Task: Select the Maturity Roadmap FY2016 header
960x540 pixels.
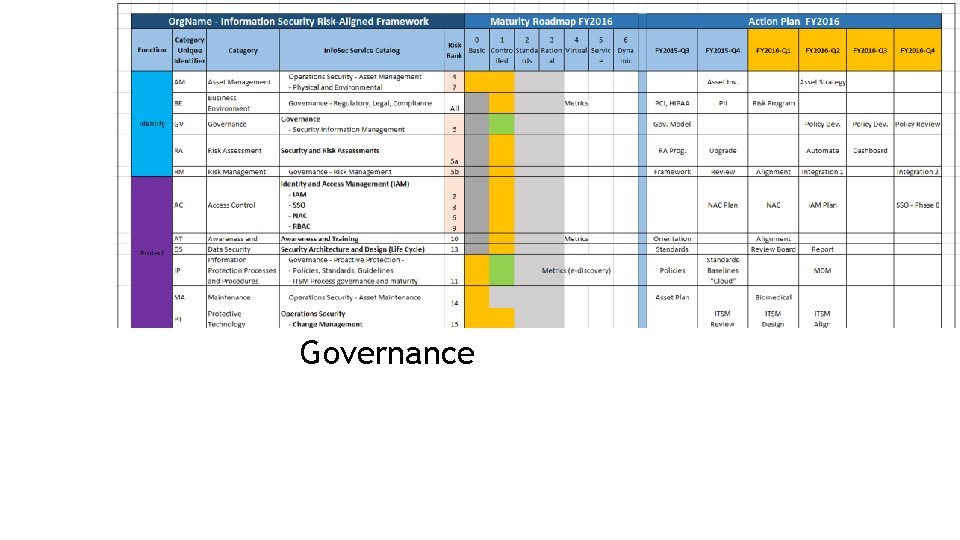Action: point(551,21)
